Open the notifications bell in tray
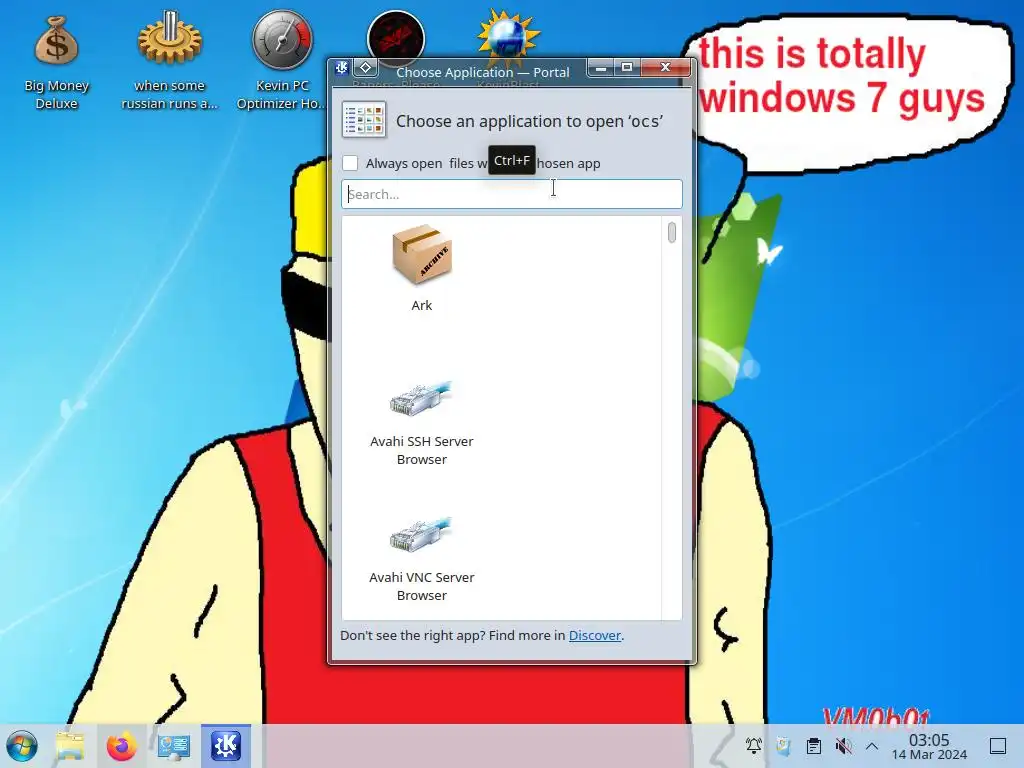Screen dimensions: 1024x768 point(754,746)
